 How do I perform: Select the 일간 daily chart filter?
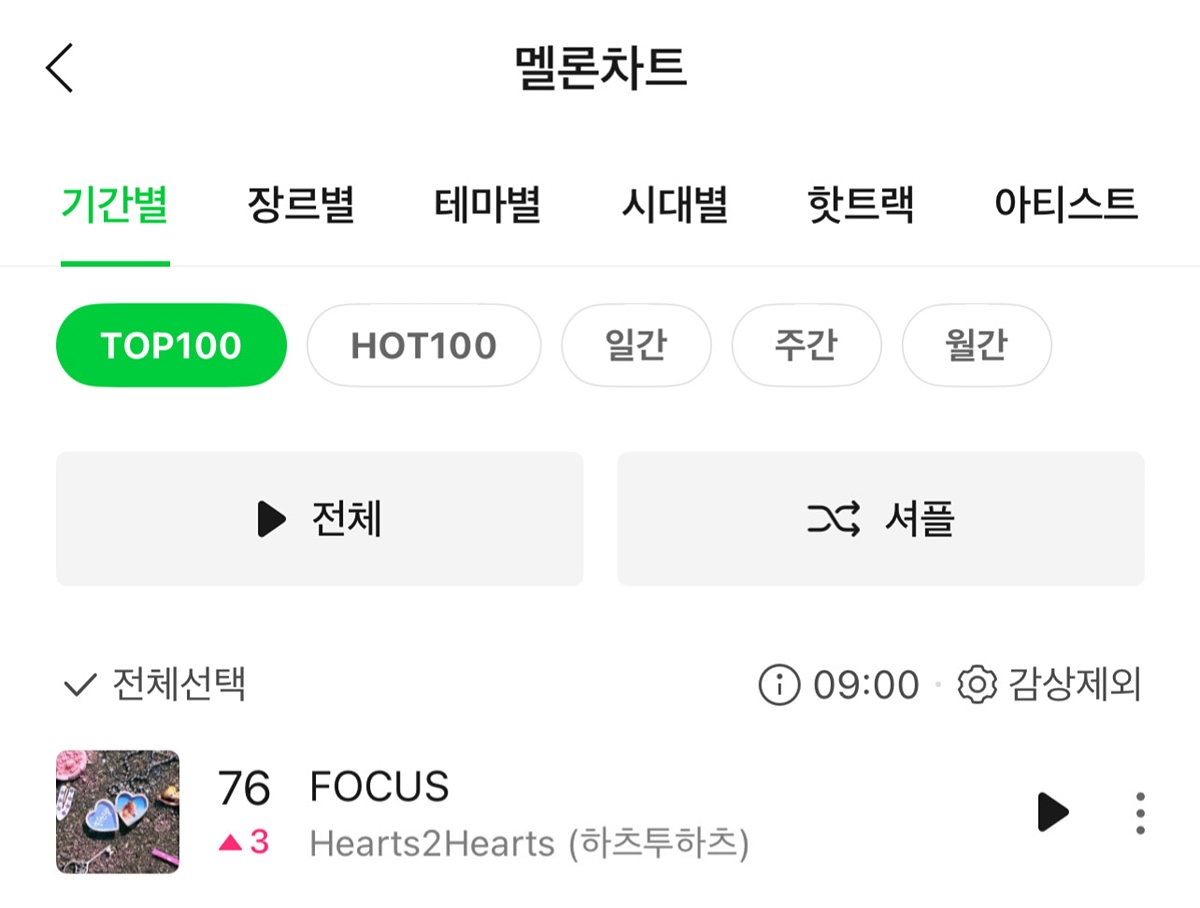[636, 346]
